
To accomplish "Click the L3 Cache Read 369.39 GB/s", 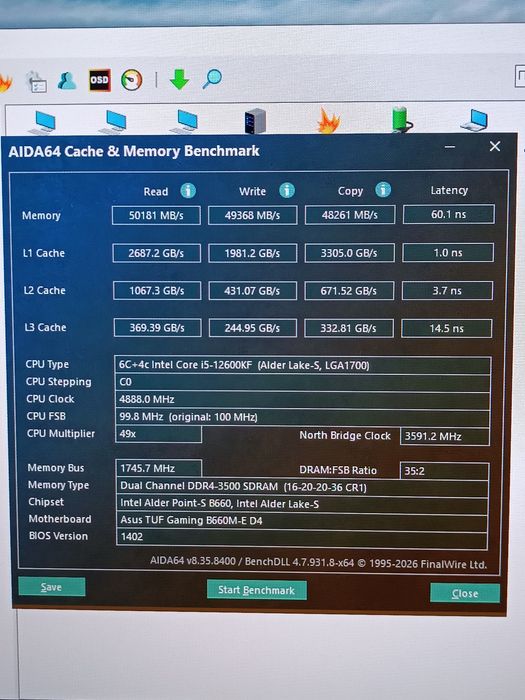I will pyautogui.click(x=158, y=328).
